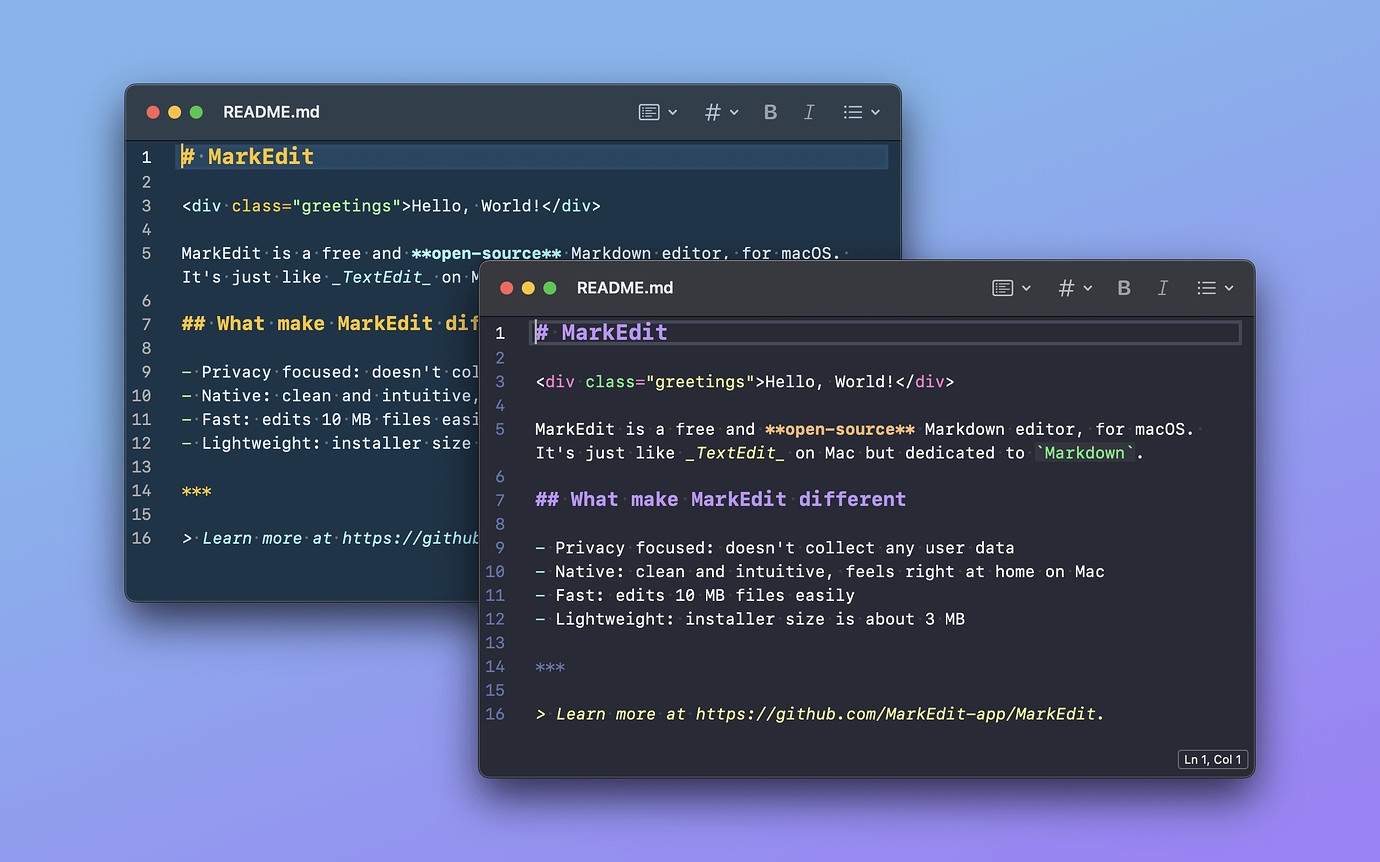Viewport: 1380px width, 862px height.
Task: Click 'Hello, World!' text in the front window
Action: coord(830,382)
